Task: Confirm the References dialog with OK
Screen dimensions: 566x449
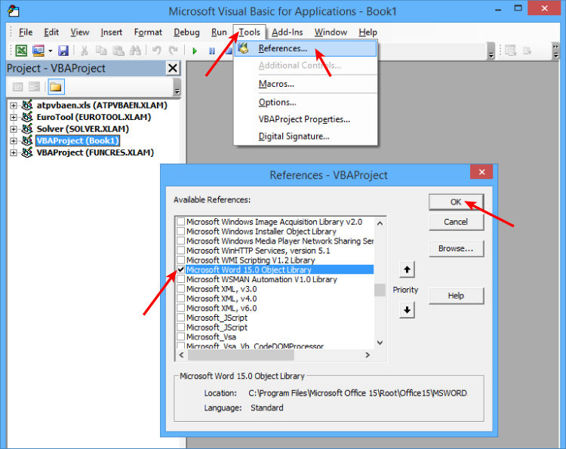Action: 456,202
